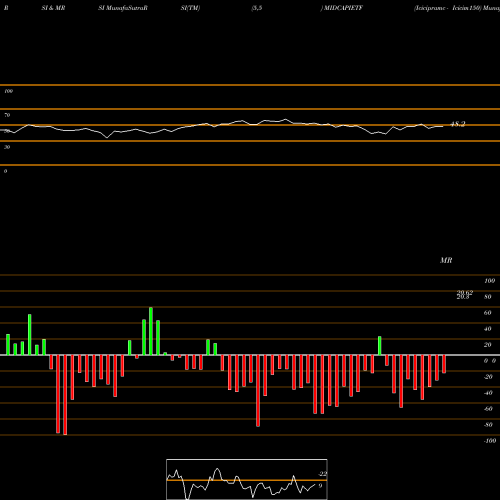Viewport: 500px width, 500px height.
Task: Click the 9 value in mini chart
Action: click(x=320, y=486)
